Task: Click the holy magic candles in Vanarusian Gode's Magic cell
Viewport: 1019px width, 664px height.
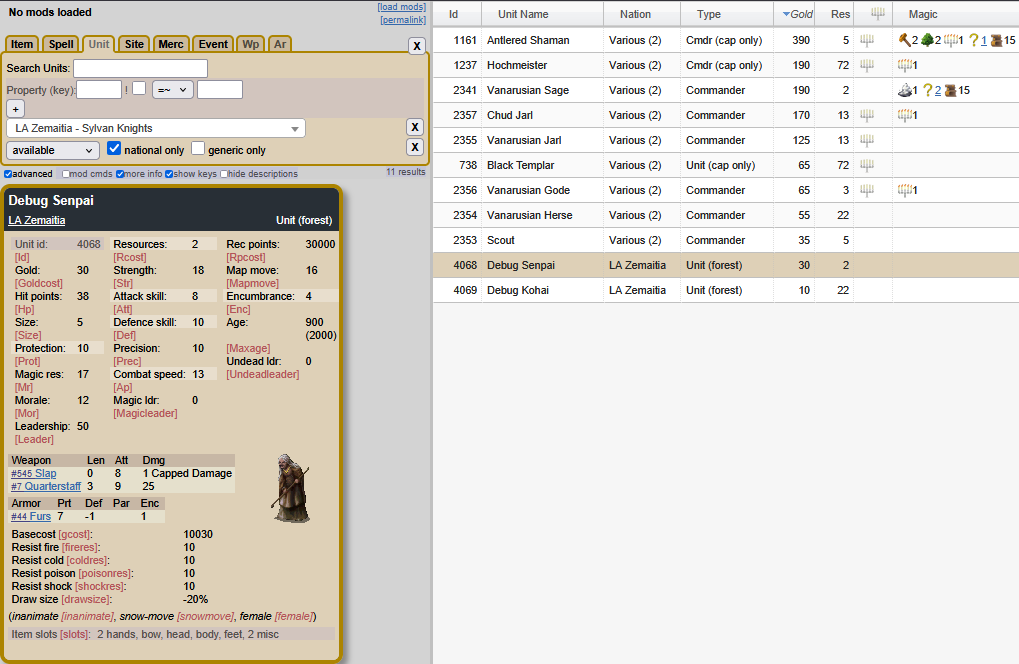Action: 905,190
